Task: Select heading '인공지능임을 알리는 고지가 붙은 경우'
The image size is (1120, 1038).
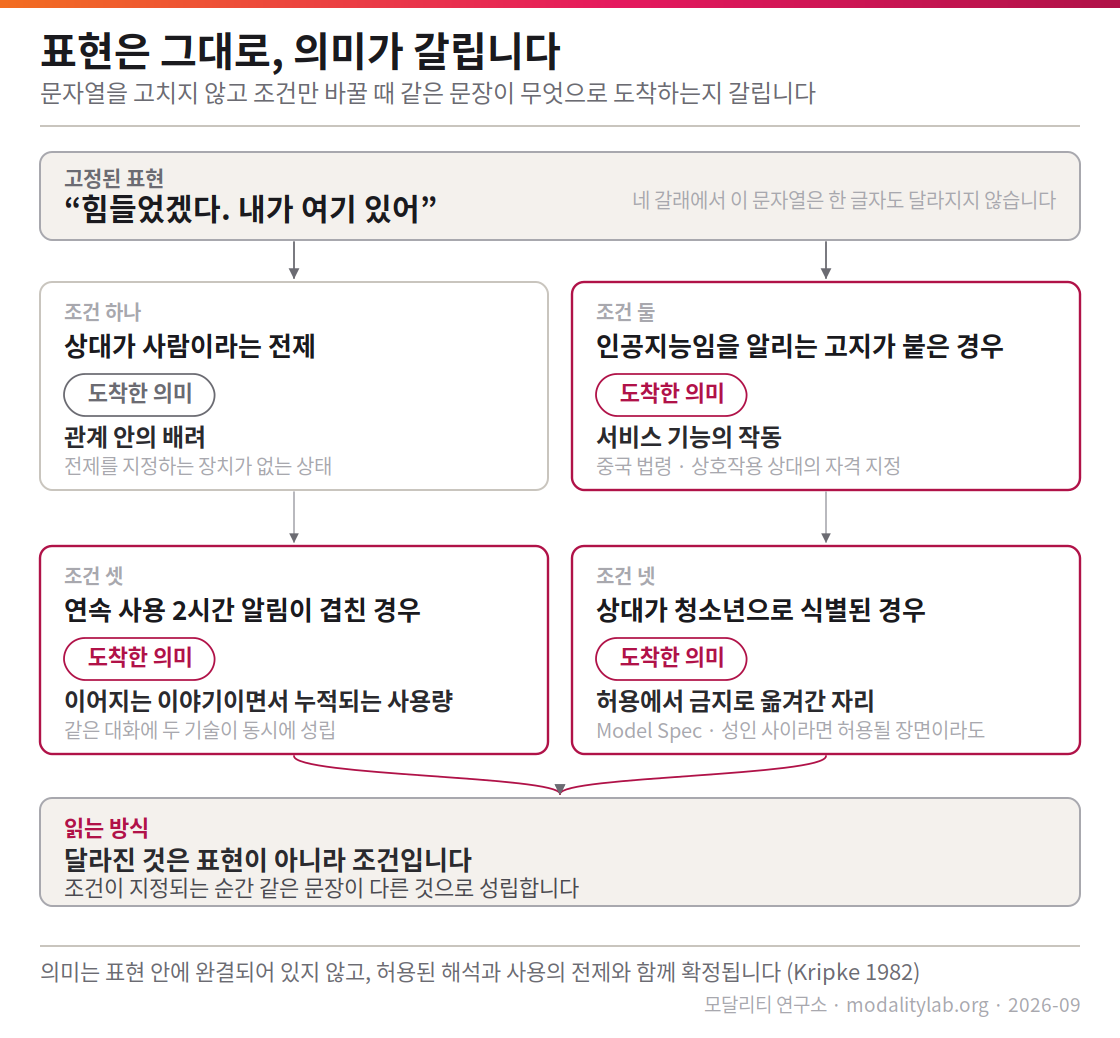Action: [x=800, y=346]
